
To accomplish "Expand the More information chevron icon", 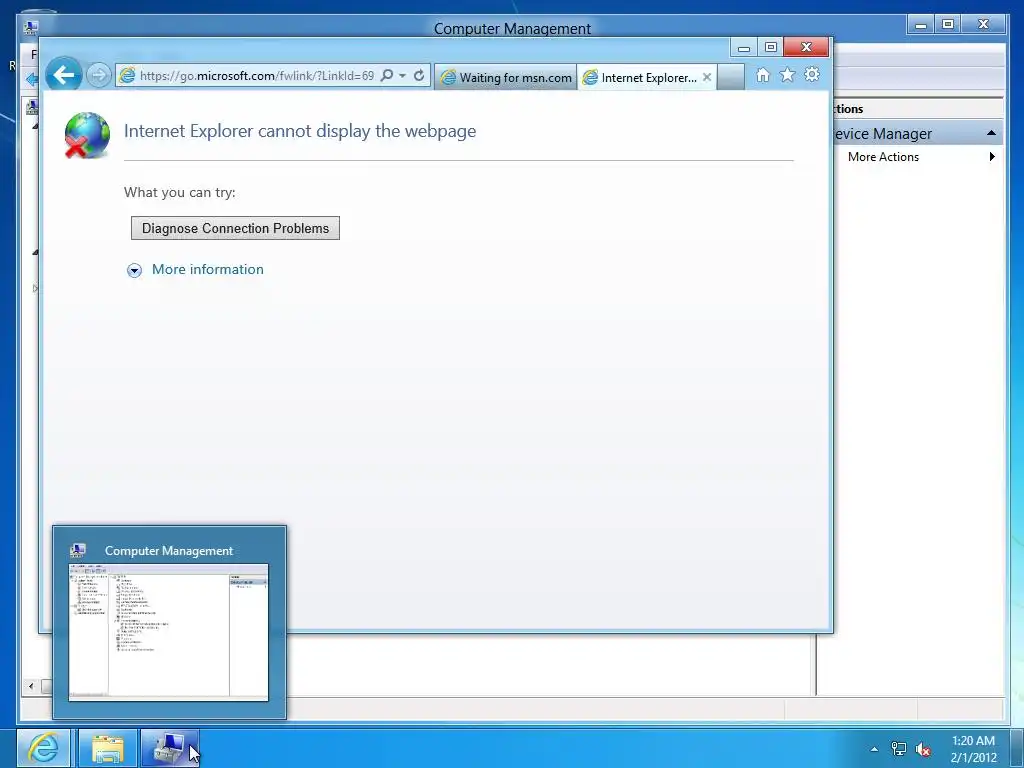I will [x=134, y=270].
